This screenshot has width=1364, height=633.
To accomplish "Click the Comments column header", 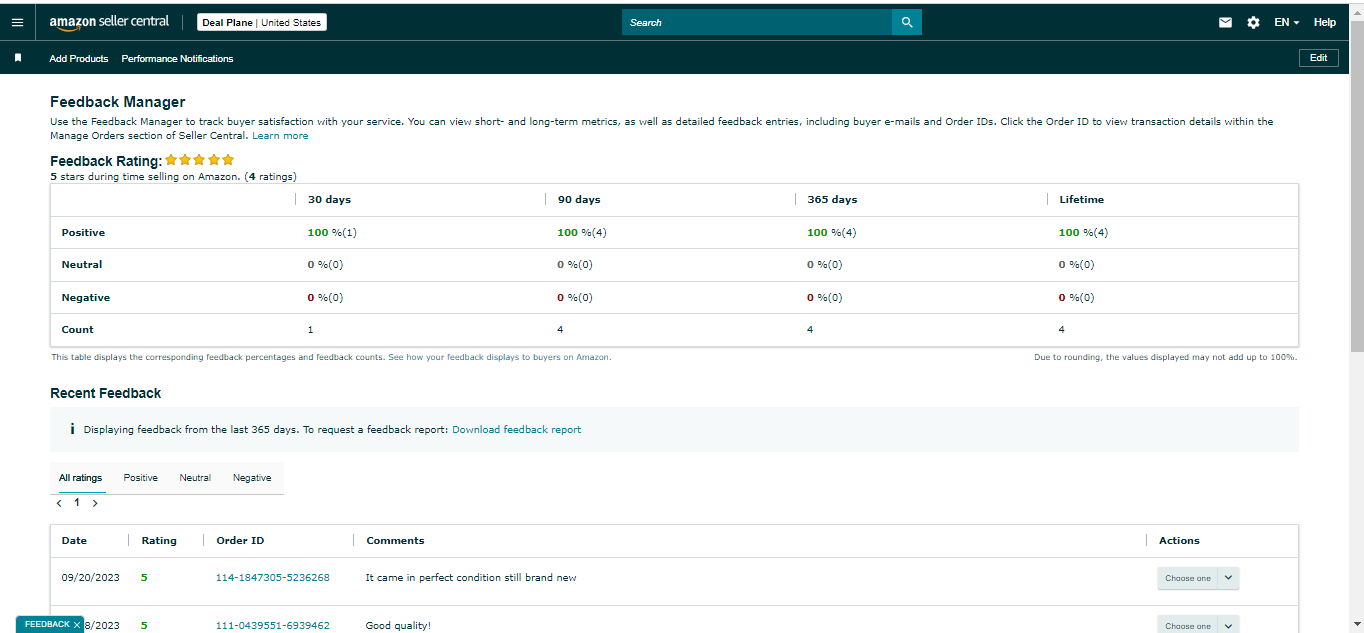I will coord(395,540).
